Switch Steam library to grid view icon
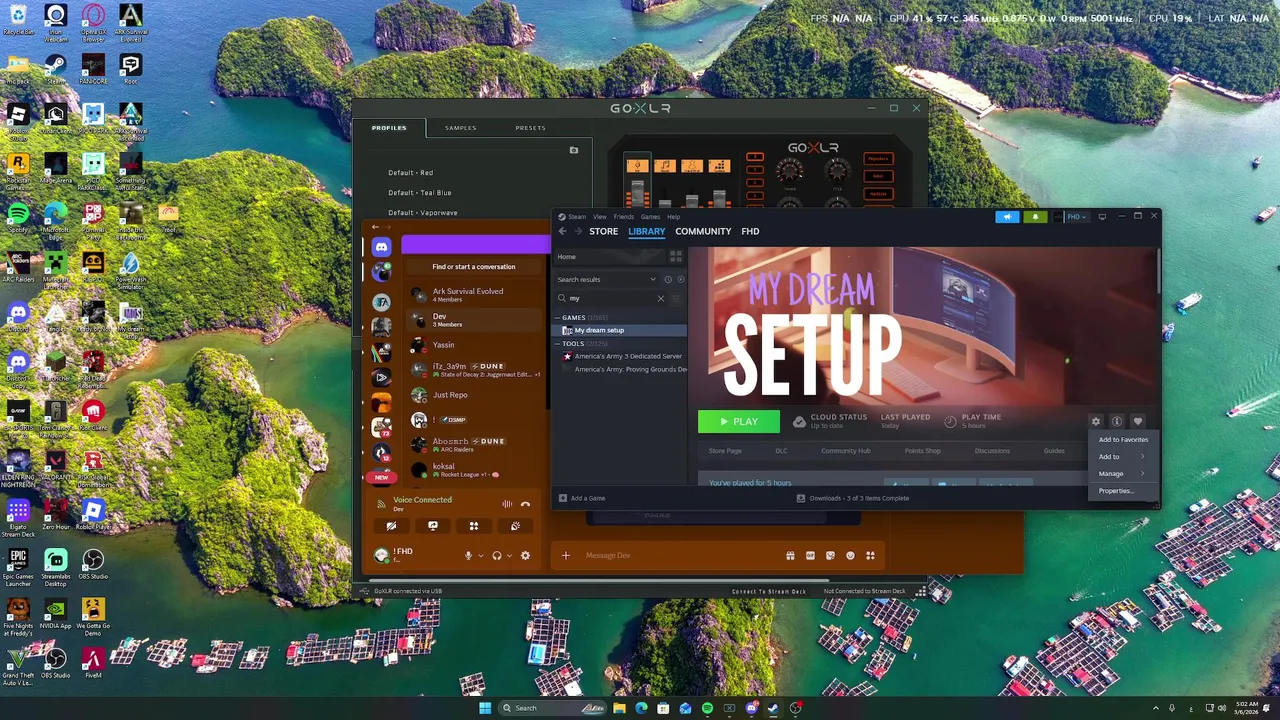Viewport: 1280px width, 720px height. pos(676,257)
